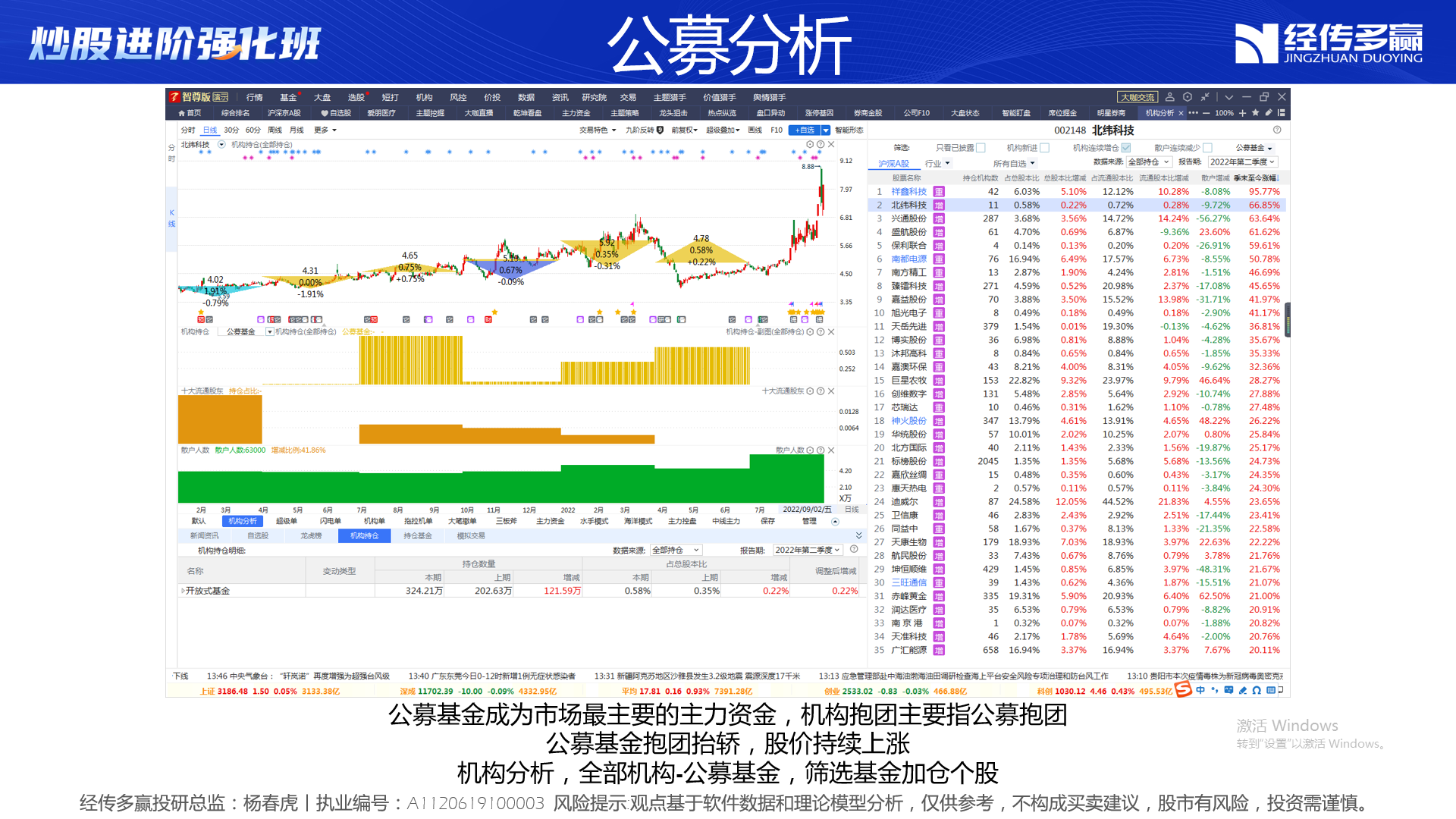Open the 基金 menu

288,97
